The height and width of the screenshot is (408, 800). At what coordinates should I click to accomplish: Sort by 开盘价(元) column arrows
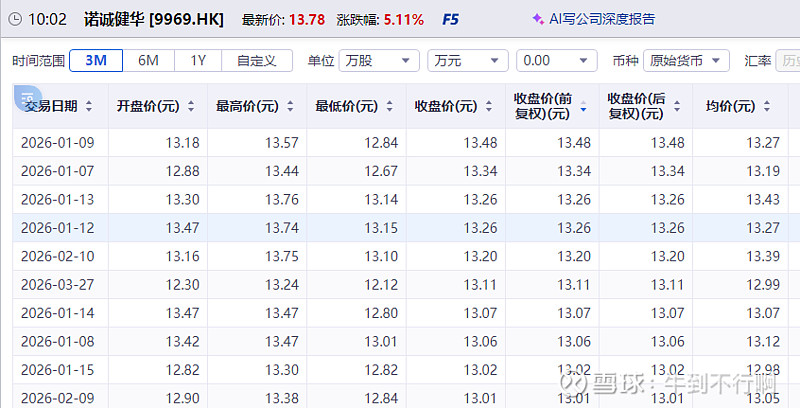(x=191, y=106)
